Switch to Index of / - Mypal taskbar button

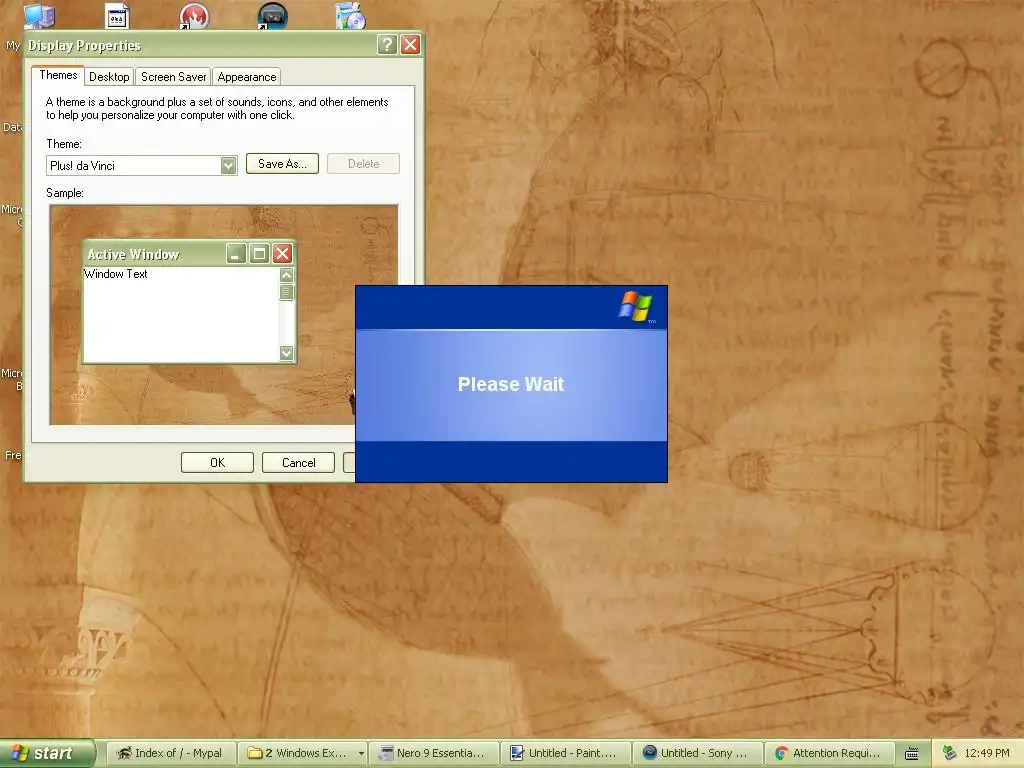click(171, 753)
